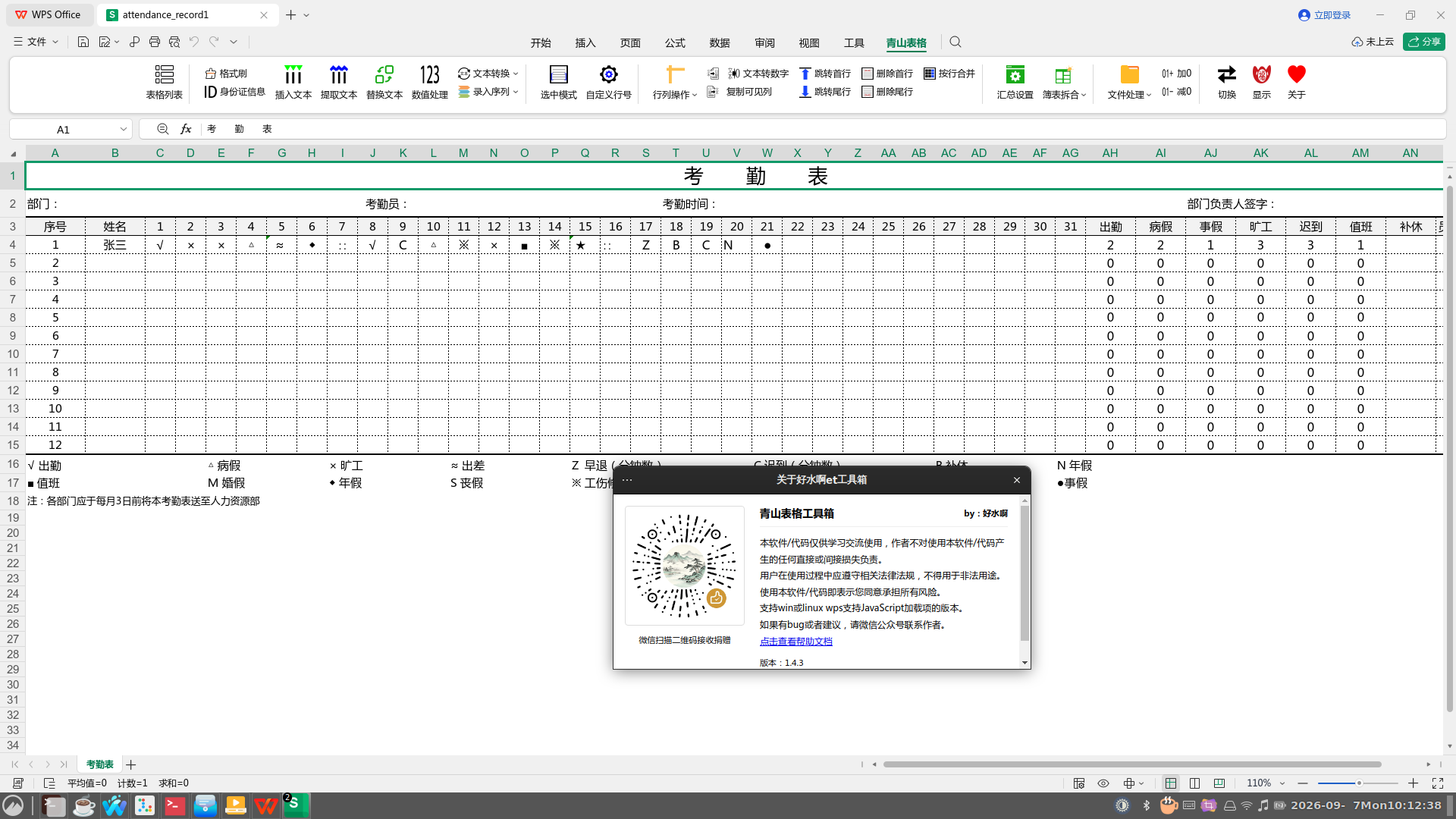Image resolution: width=1456 pixels, height=819 pixels.
Task: Switch to the 开始 ribbon tab
Action: point(541,42)
